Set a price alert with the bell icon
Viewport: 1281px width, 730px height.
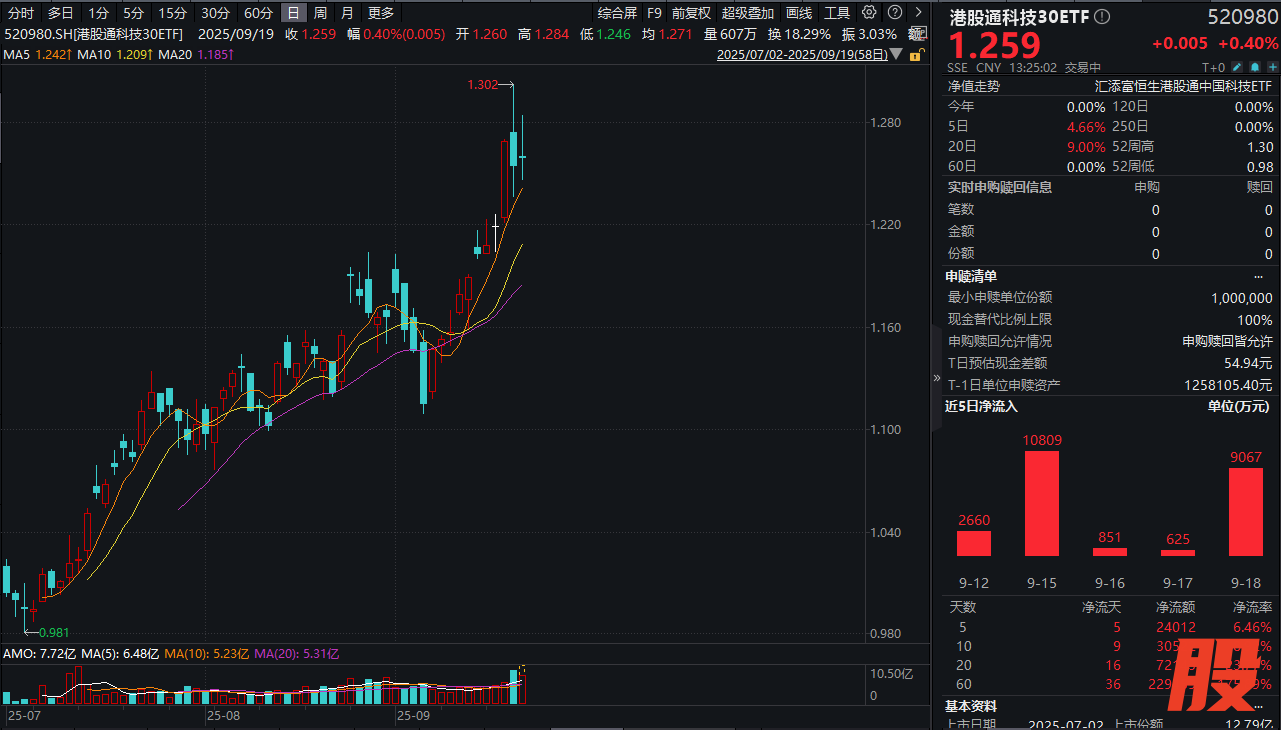(x=1255, y=67)
